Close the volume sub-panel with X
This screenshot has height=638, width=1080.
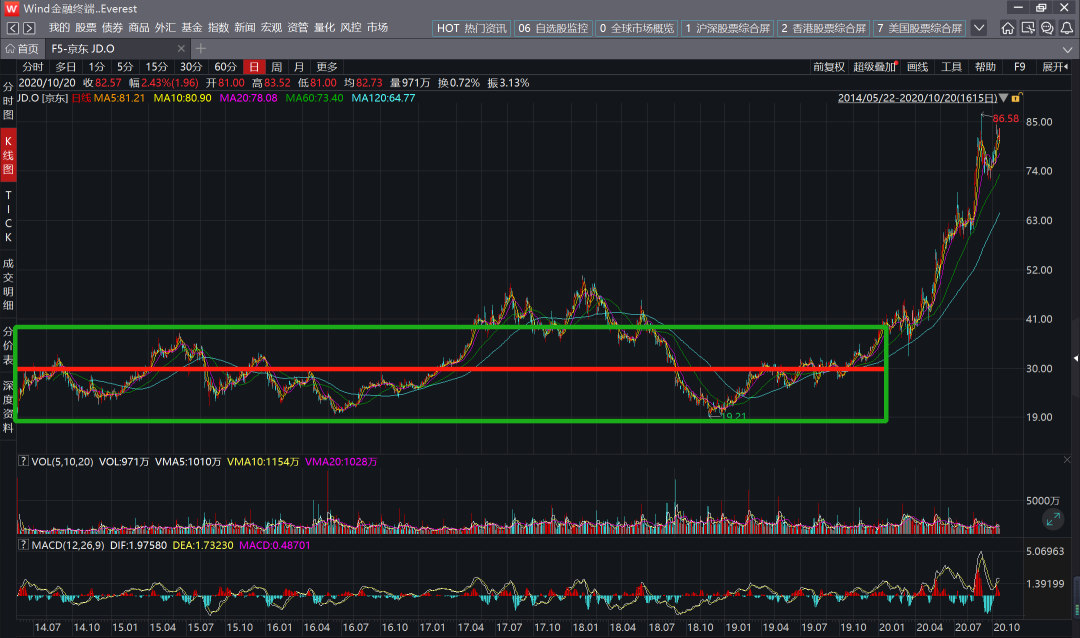(x=1067, y=460)
